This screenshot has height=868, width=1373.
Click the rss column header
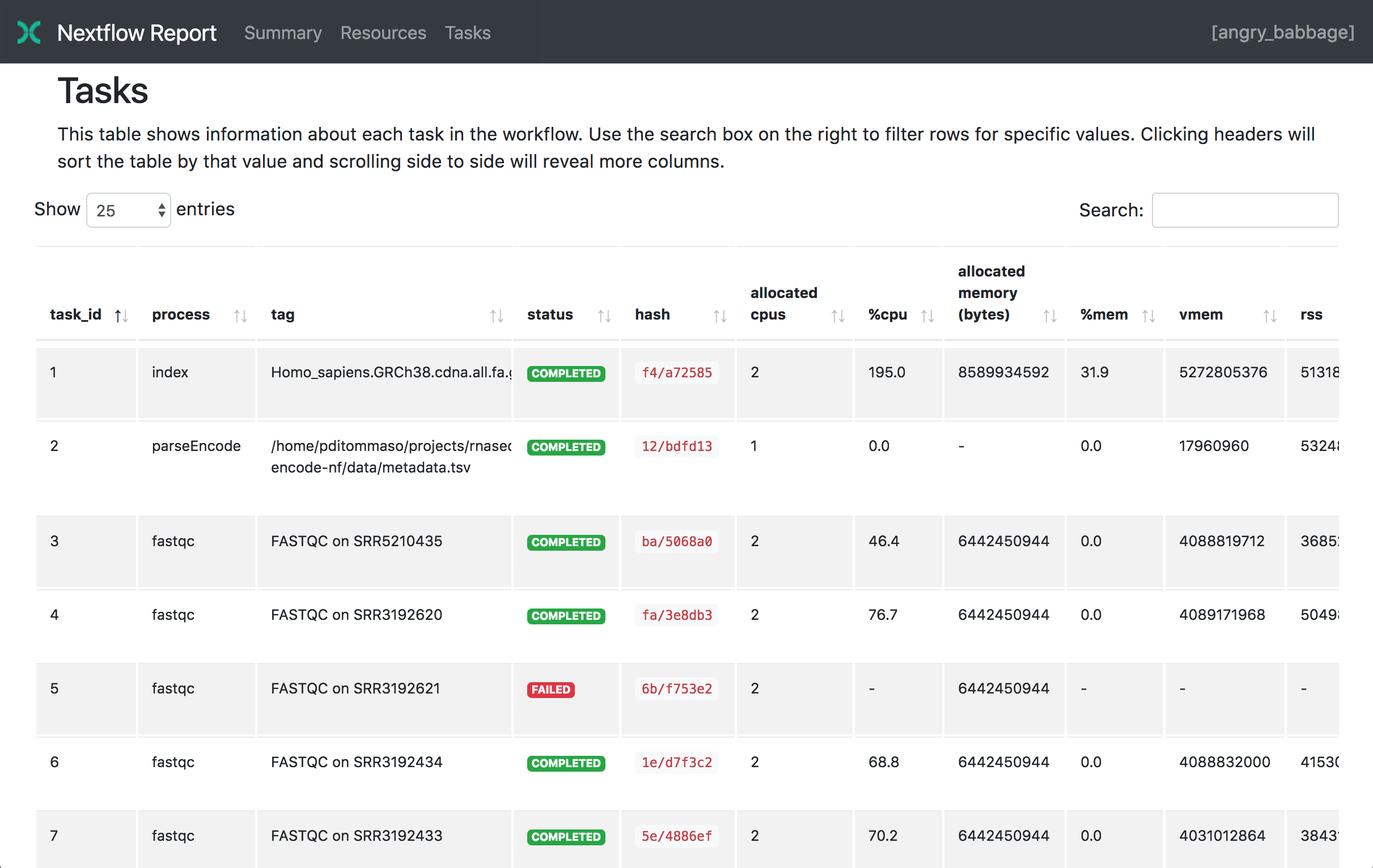(1311, 314)
